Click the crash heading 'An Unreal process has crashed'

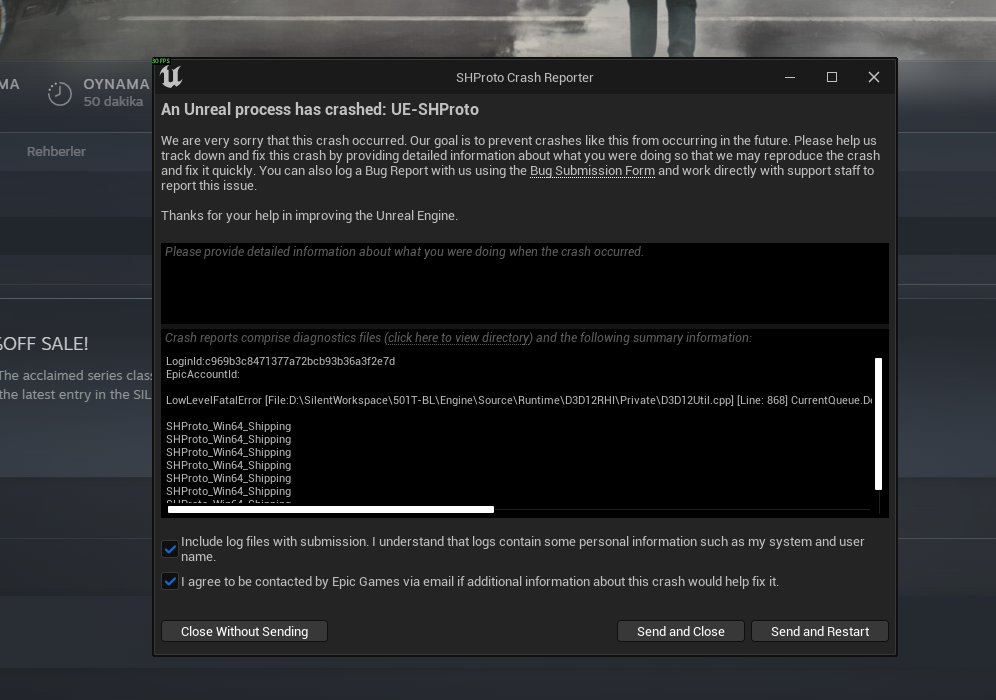coord(320,109)
